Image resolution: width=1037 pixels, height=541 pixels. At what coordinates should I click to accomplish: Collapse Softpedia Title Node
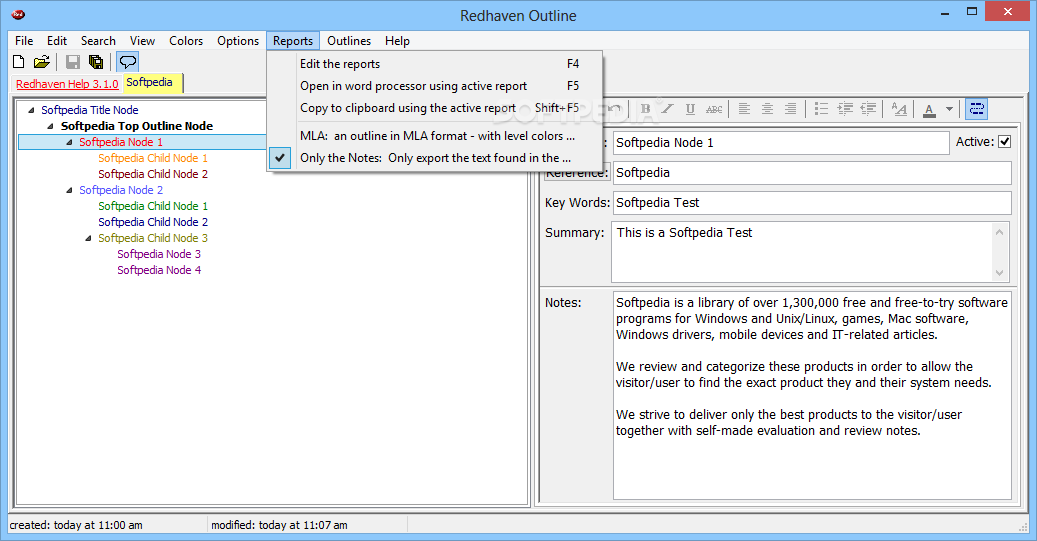pyautogui.click(x=31, y=110)
